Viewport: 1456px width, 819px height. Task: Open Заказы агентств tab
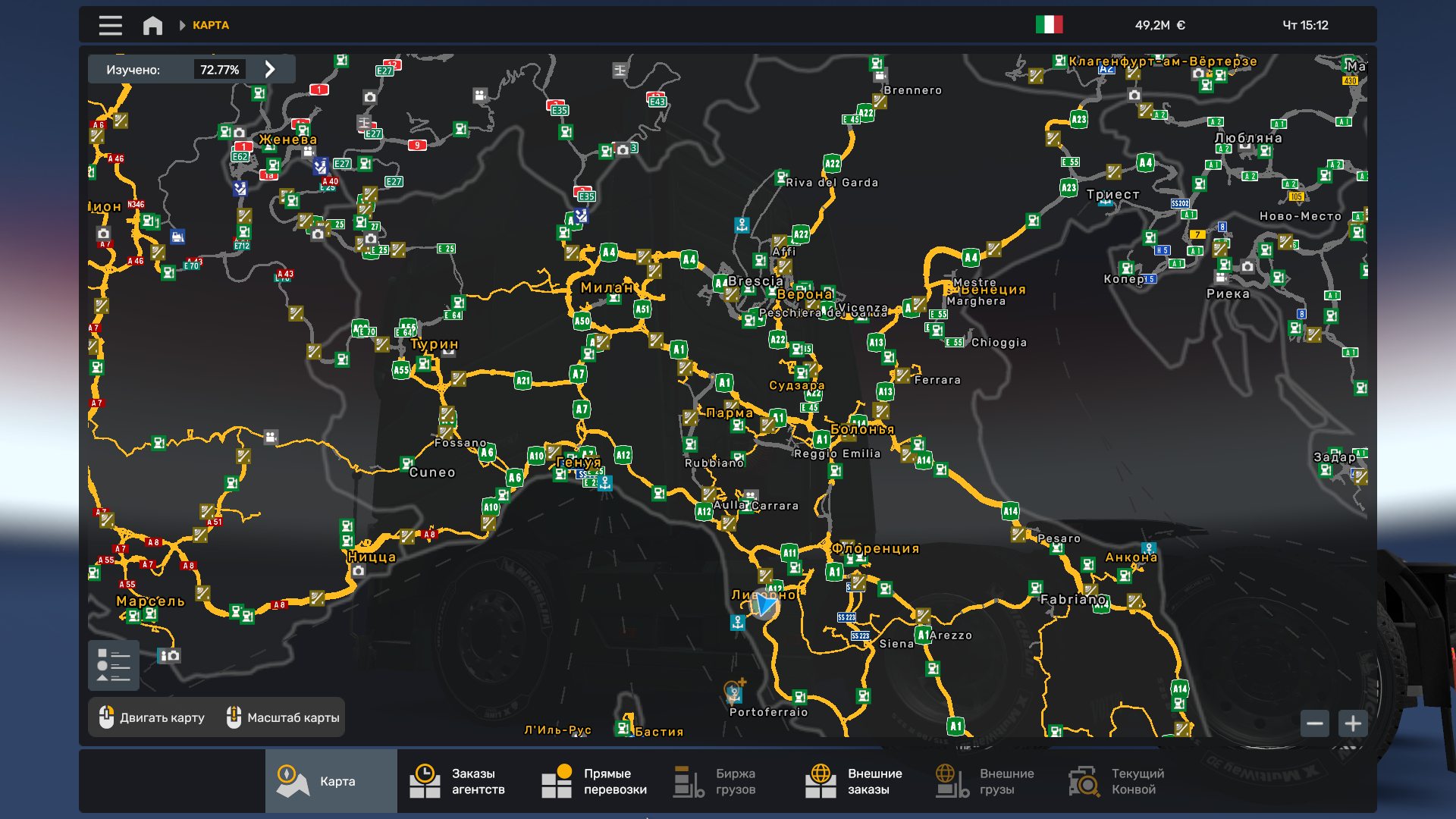(x=463, y=781)
